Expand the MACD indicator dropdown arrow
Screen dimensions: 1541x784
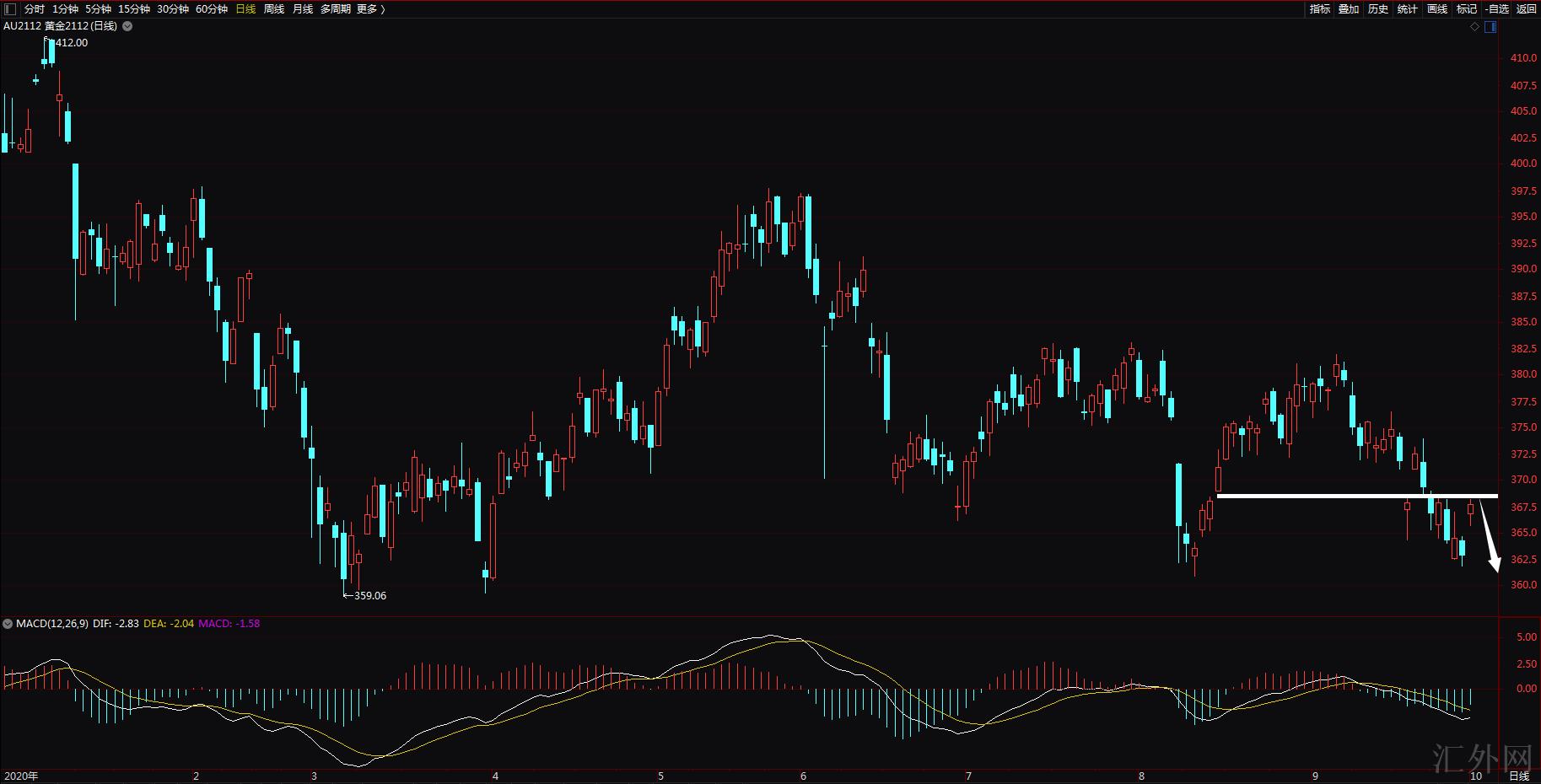[x=8, y=624]
